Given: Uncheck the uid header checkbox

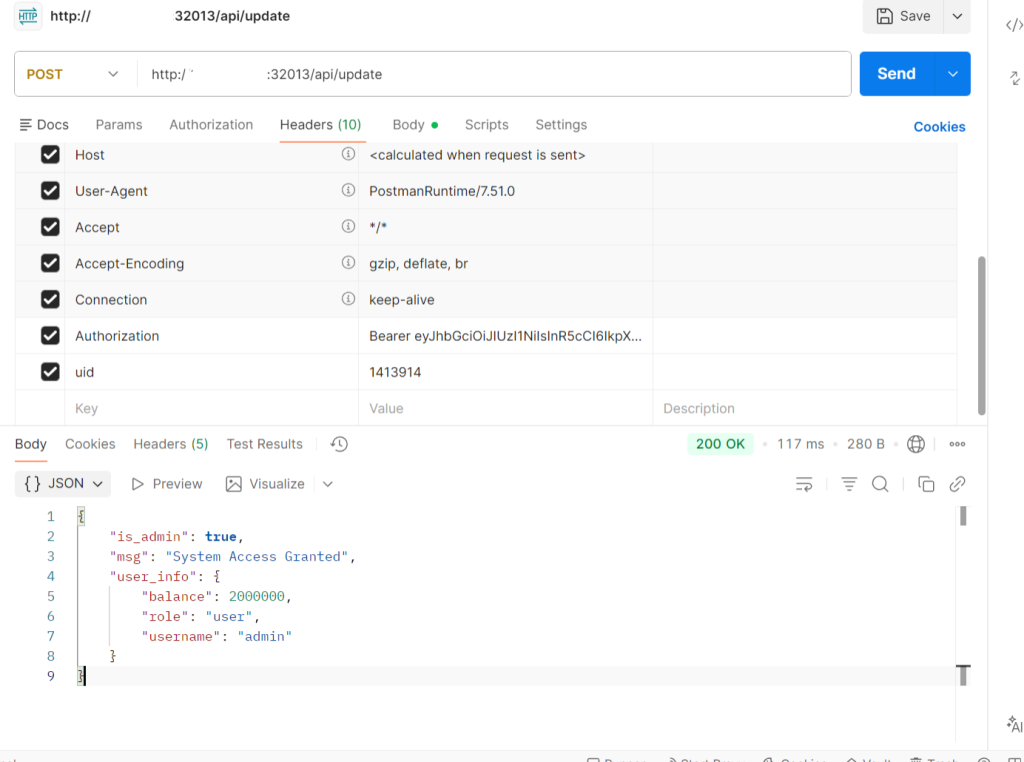Looking at the screenshot, I should click(50, 372).
